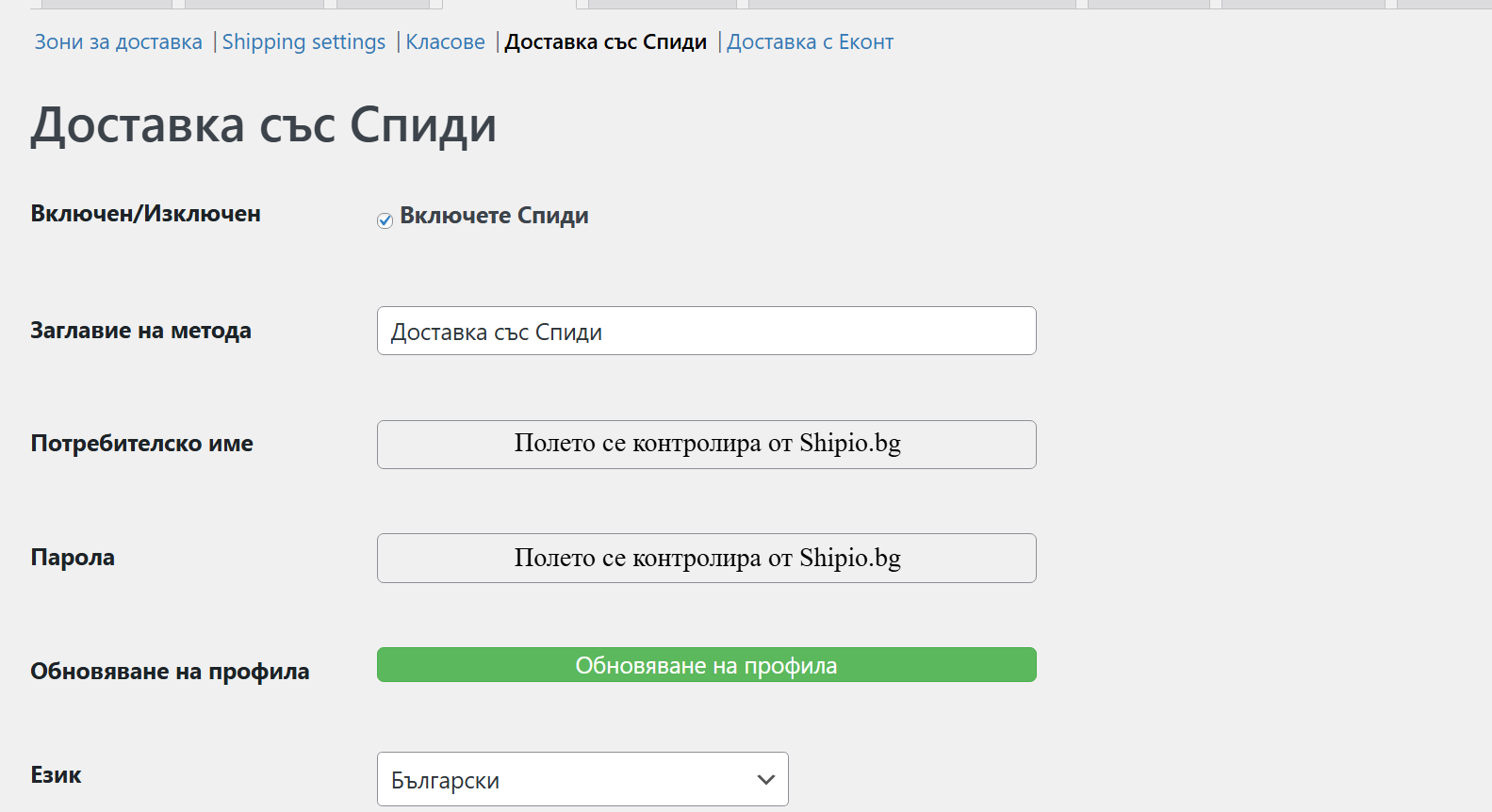Click the Доставка със Спиди page heading
1492x812 pixels.
pos(264,125)
